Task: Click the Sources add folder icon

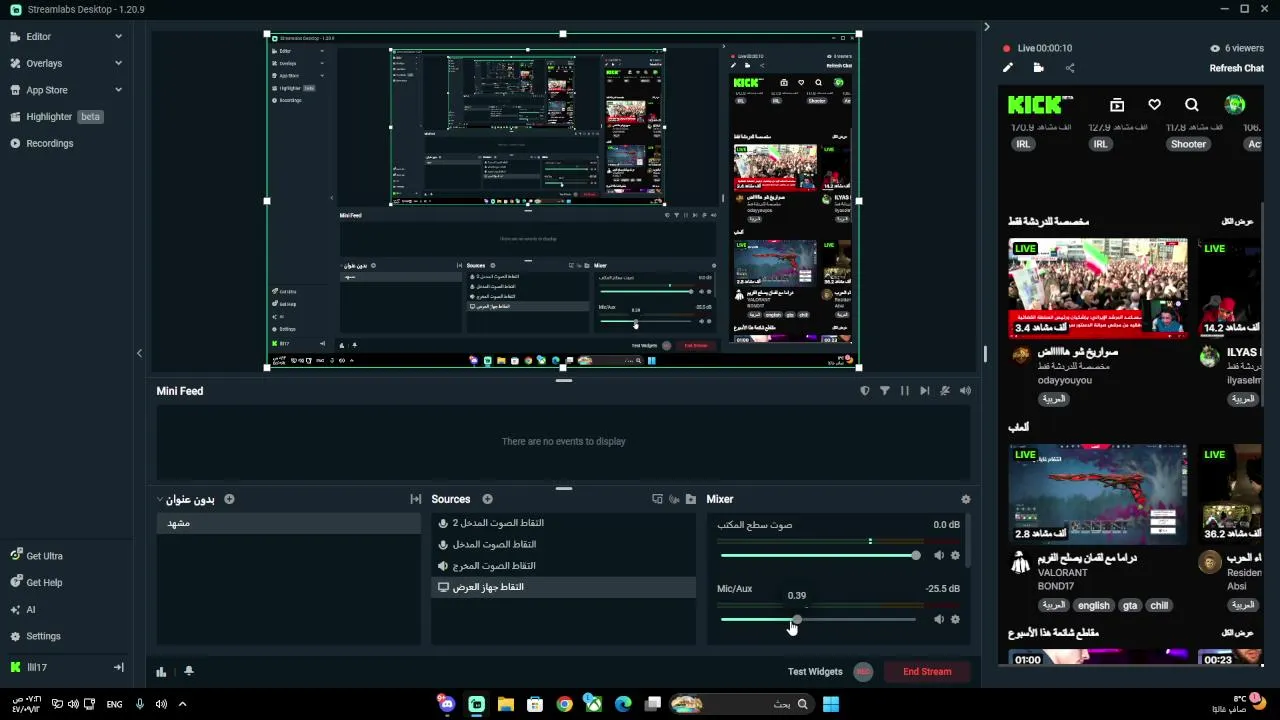Action: click(x=691, y=499)
